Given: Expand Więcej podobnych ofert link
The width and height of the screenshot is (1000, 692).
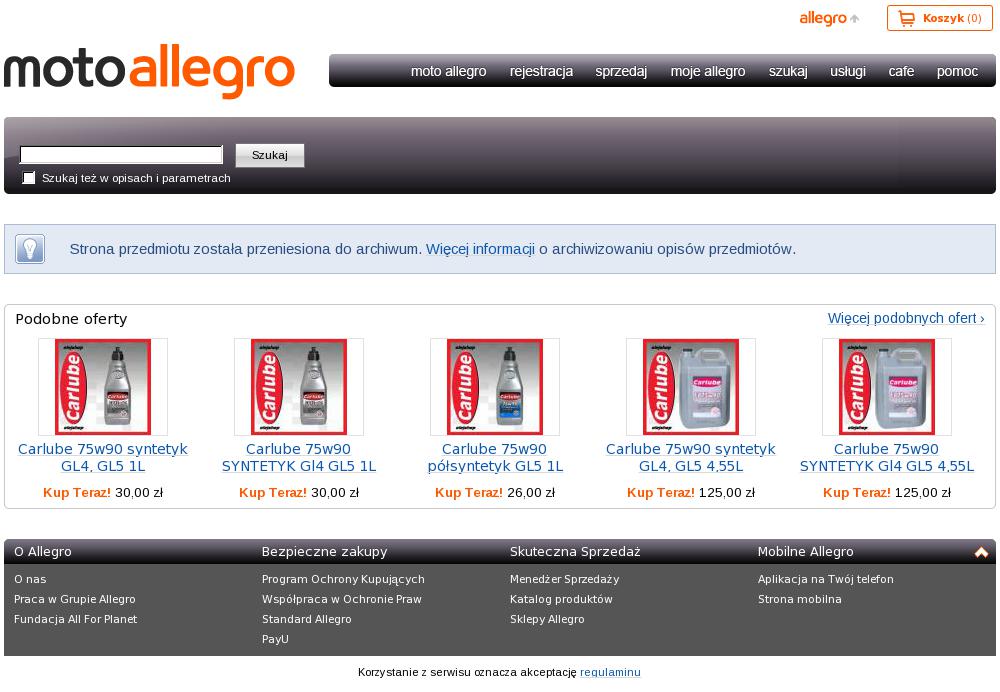Looking at the screenshot, I should [906, 318].
